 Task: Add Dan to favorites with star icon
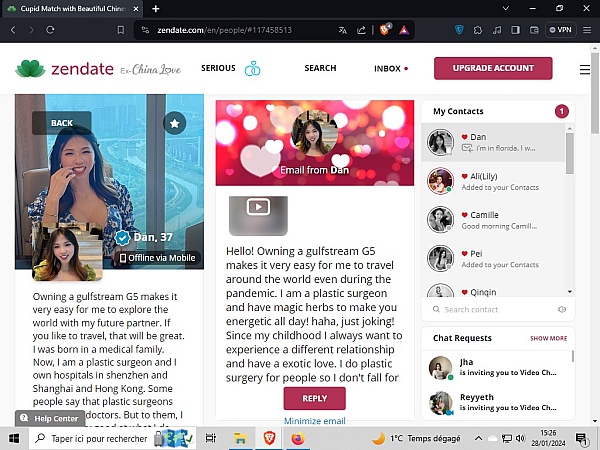point(174,123)
